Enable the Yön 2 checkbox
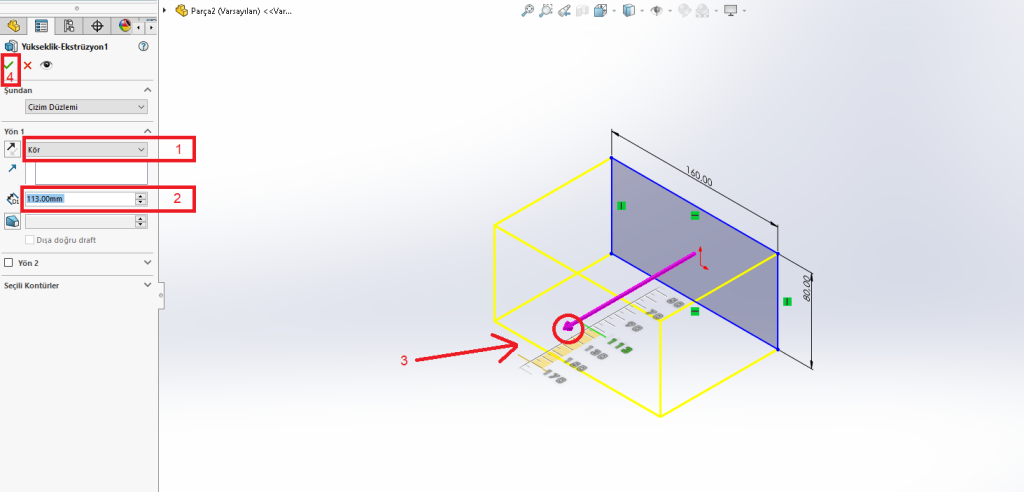This screenshot has width=1024, height=492. click(10, 263)
